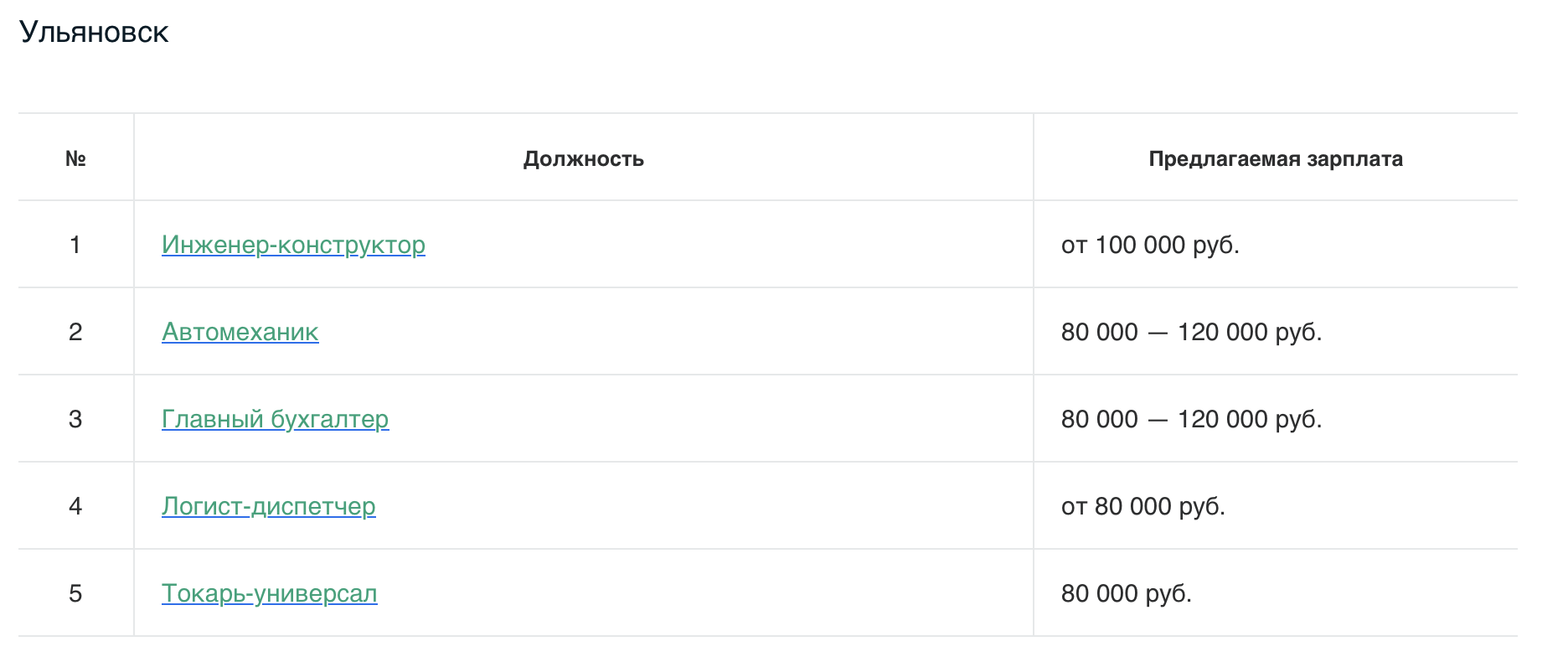The image size is (1568, 662).
Task: Open the Инженер-конструктор job link
Action: coord(293,245)
